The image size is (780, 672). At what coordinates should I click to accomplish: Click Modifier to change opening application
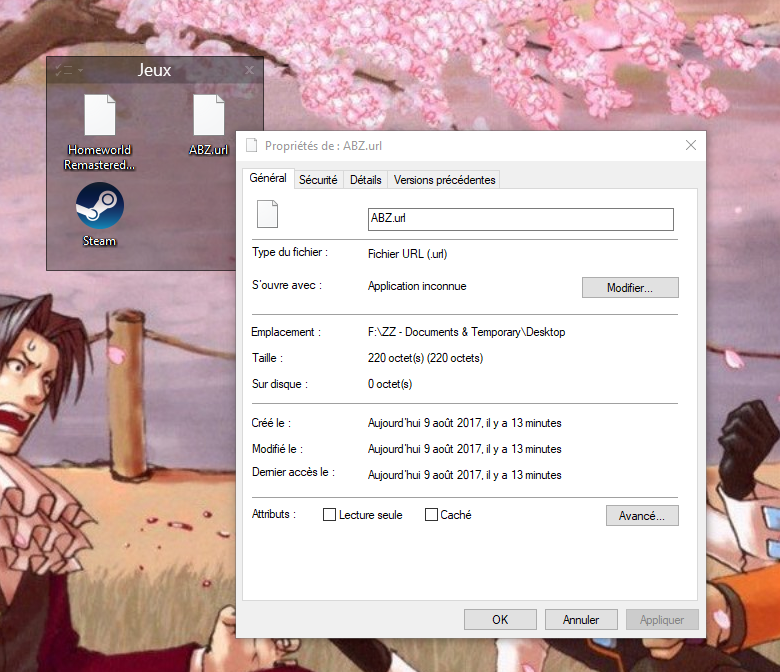click(630, 288)
